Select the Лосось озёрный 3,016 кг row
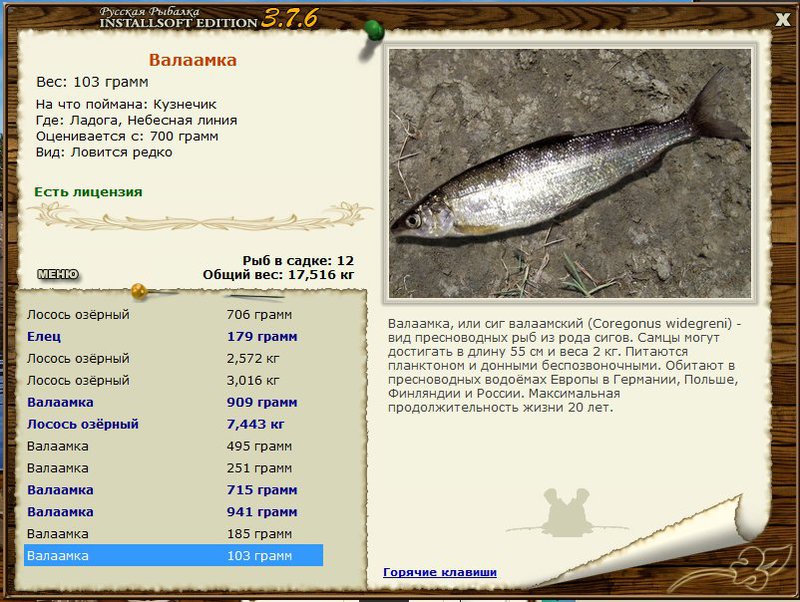Image resolution: width=800 pixels, height=602 pixels. (x=173, y=380)
